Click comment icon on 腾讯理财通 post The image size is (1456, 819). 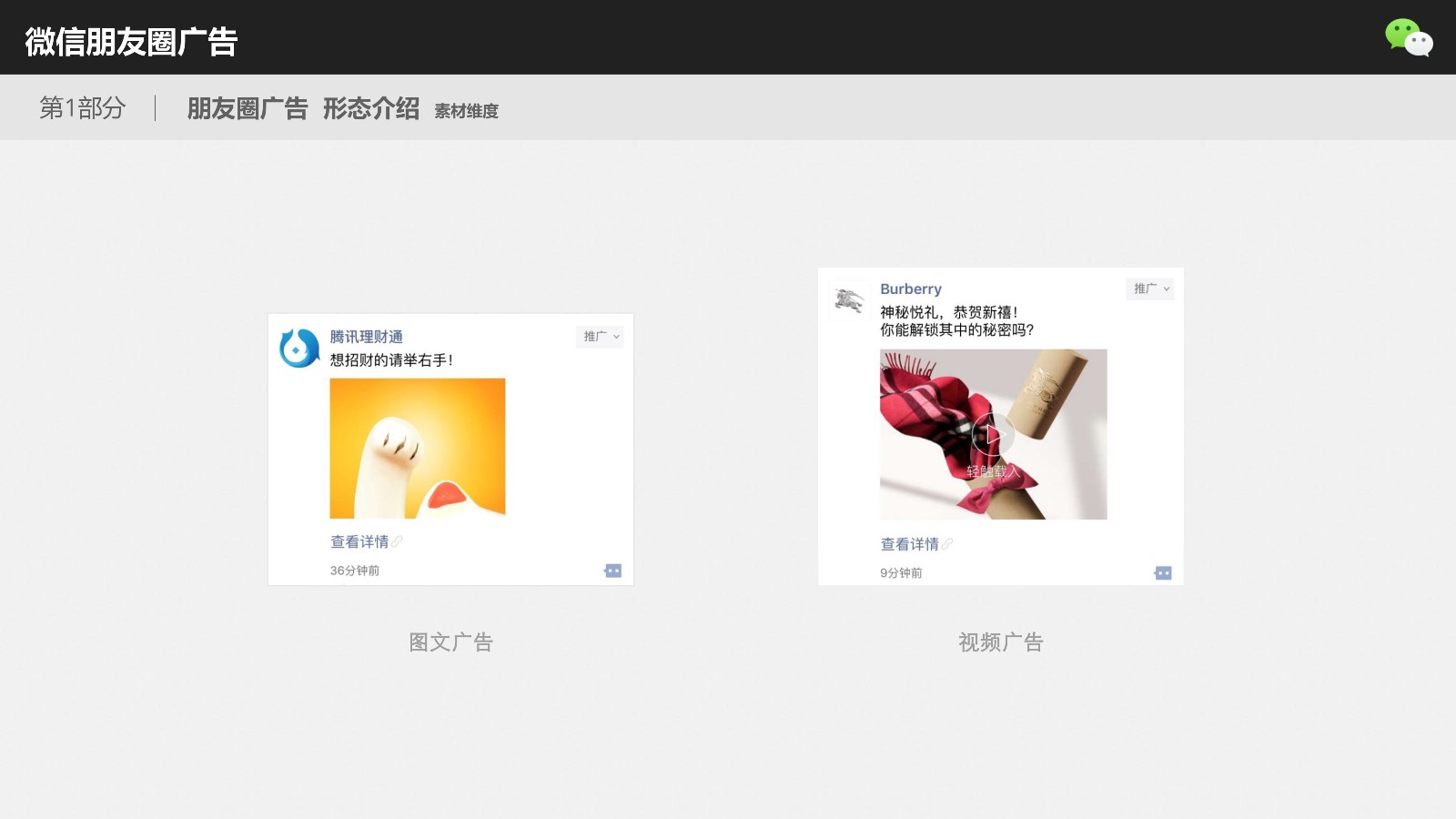point(613,571)
